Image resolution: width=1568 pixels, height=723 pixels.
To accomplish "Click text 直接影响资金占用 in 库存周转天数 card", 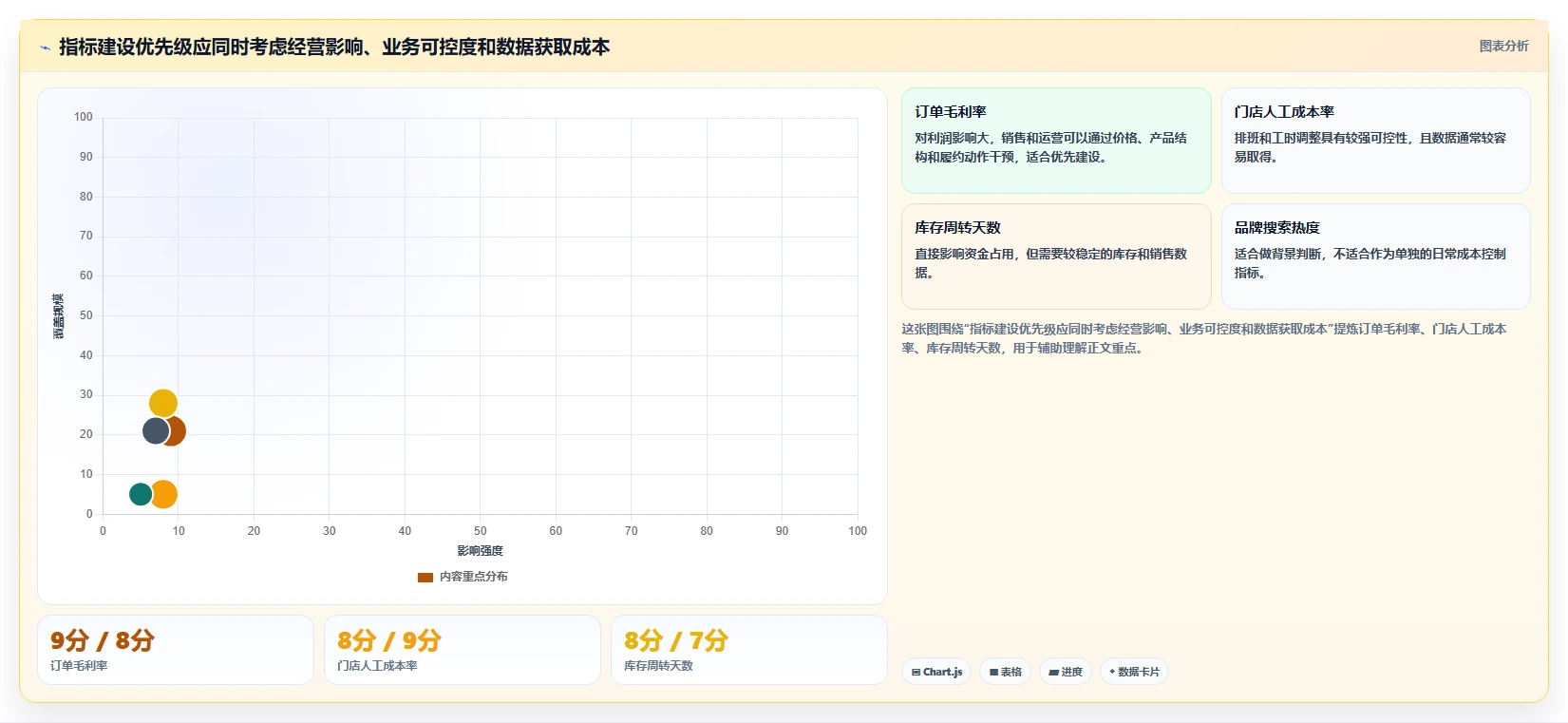I will 964,255.
